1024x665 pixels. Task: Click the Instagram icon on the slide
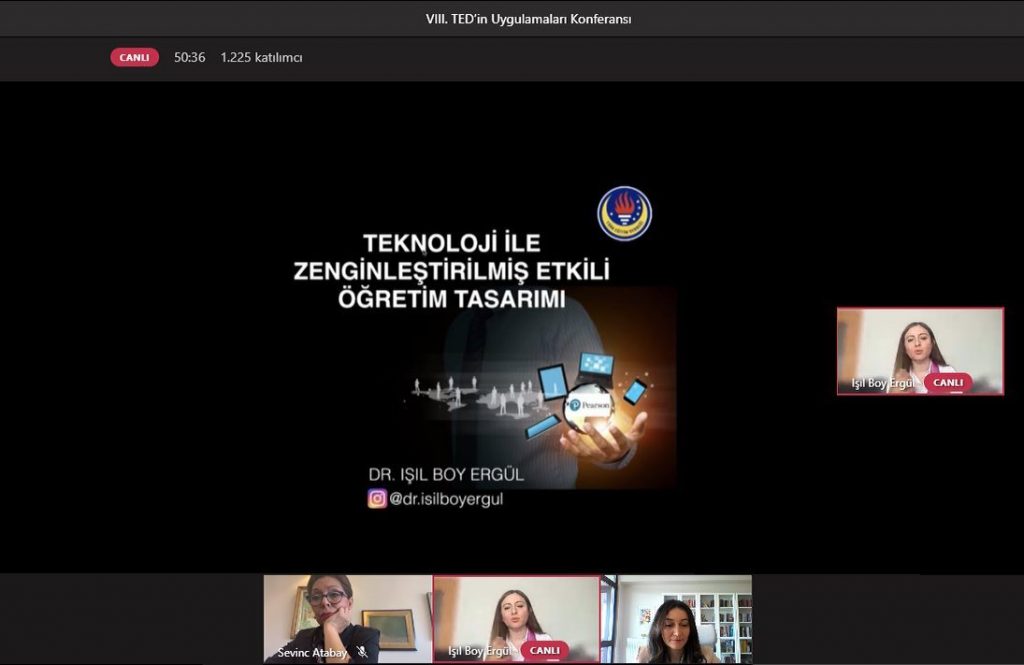377,498
